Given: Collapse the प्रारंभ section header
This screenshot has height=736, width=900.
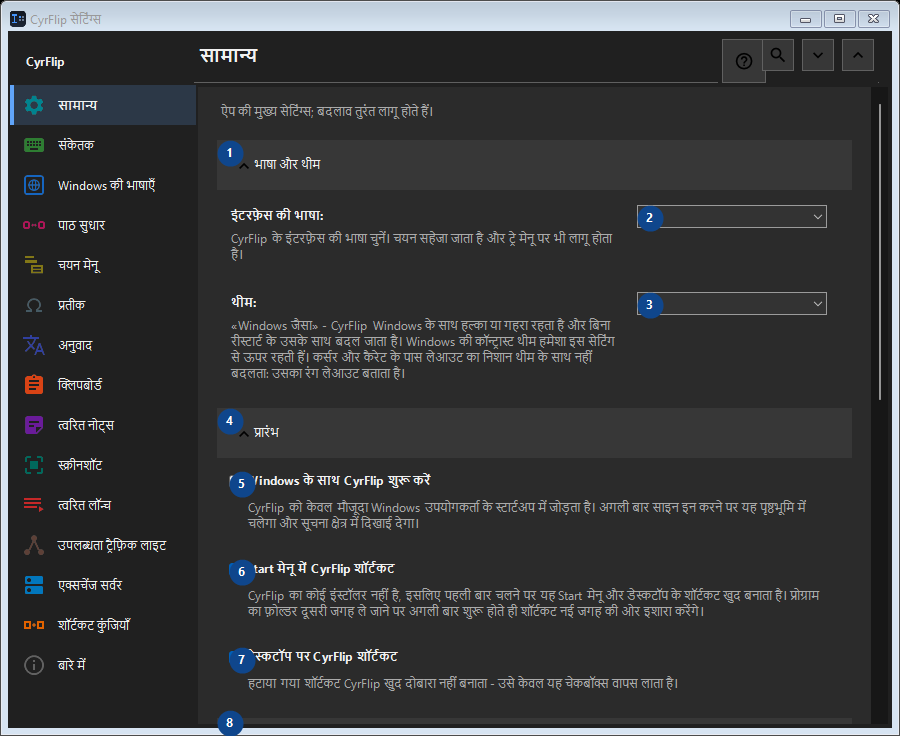Looking at the screenshot, I should [534, 433].
